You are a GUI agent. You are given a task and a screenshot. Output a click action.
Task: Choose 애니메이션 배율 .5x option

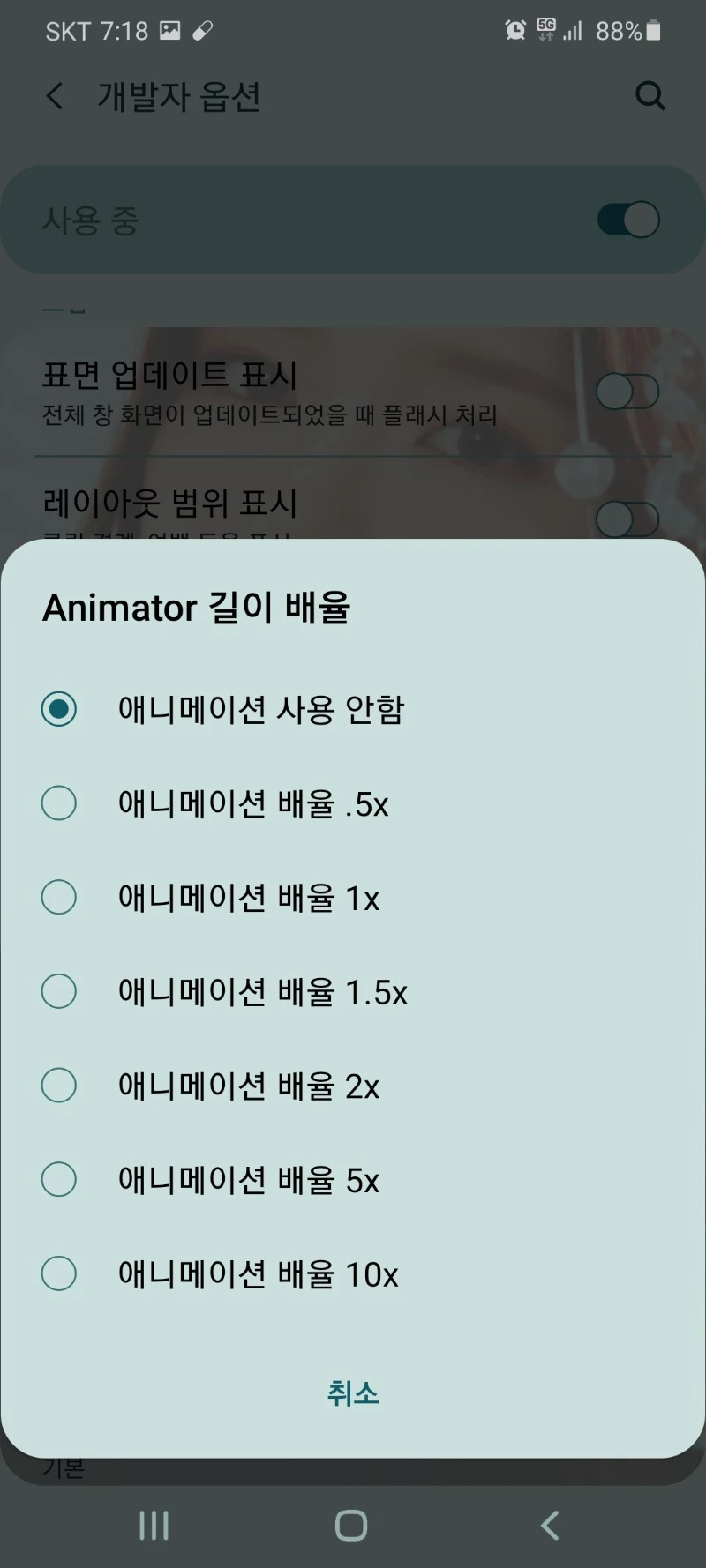tap(59, 803)
